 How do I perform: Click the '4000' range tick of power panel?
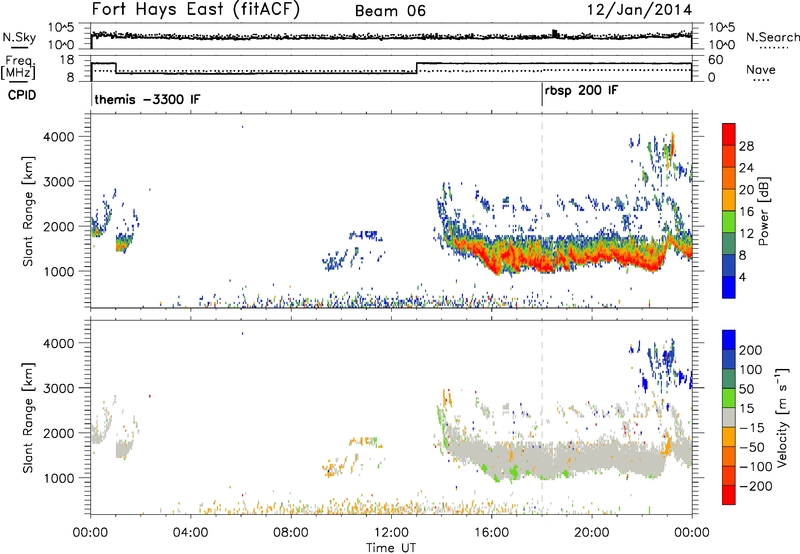click(59, 137)
